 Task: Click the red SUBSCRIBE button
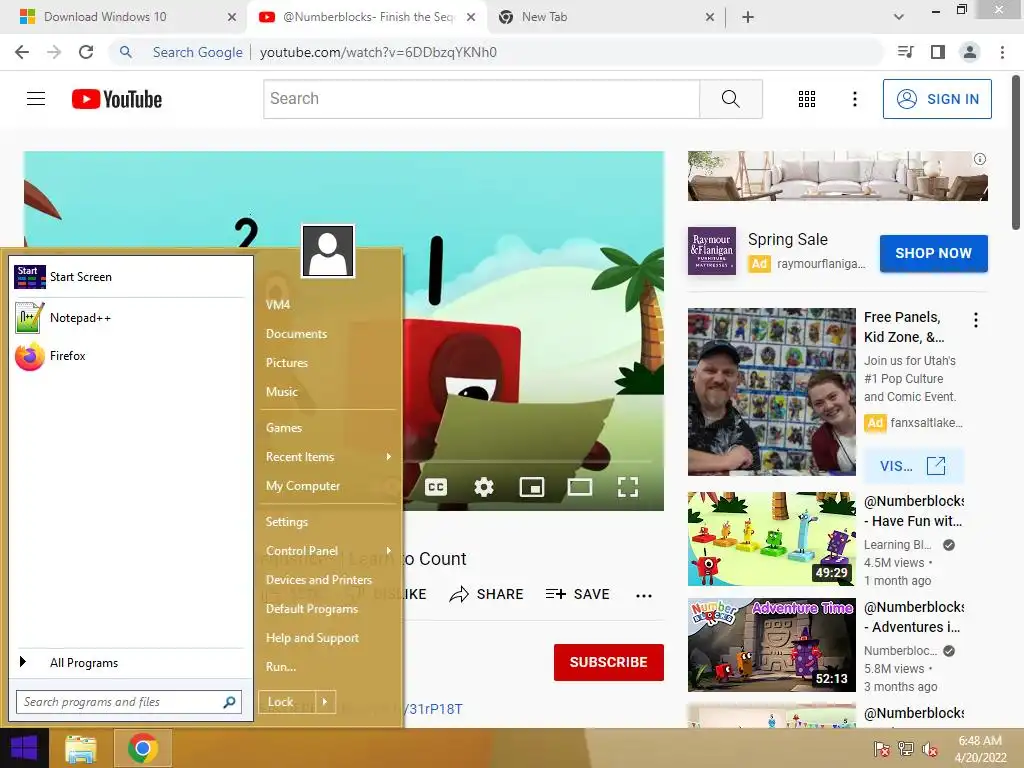[x=609, y=662]
